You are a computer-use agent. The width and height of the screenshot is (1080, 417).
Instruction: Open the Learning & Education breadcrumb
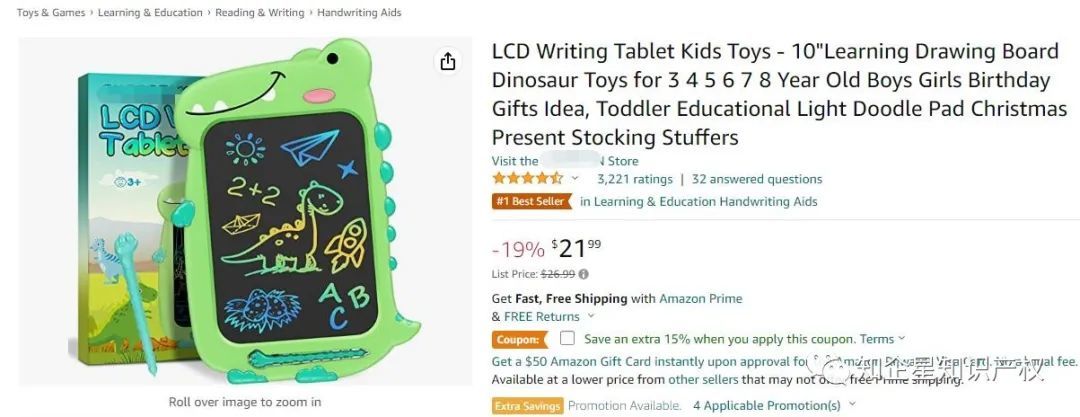click(150, 12)
